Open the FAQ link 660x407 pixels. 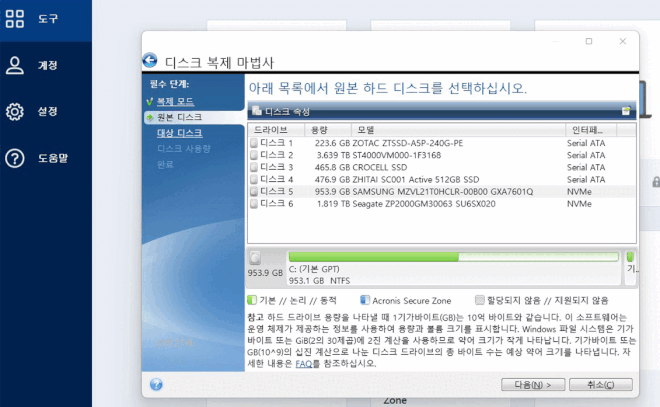(x=303, y=364)
